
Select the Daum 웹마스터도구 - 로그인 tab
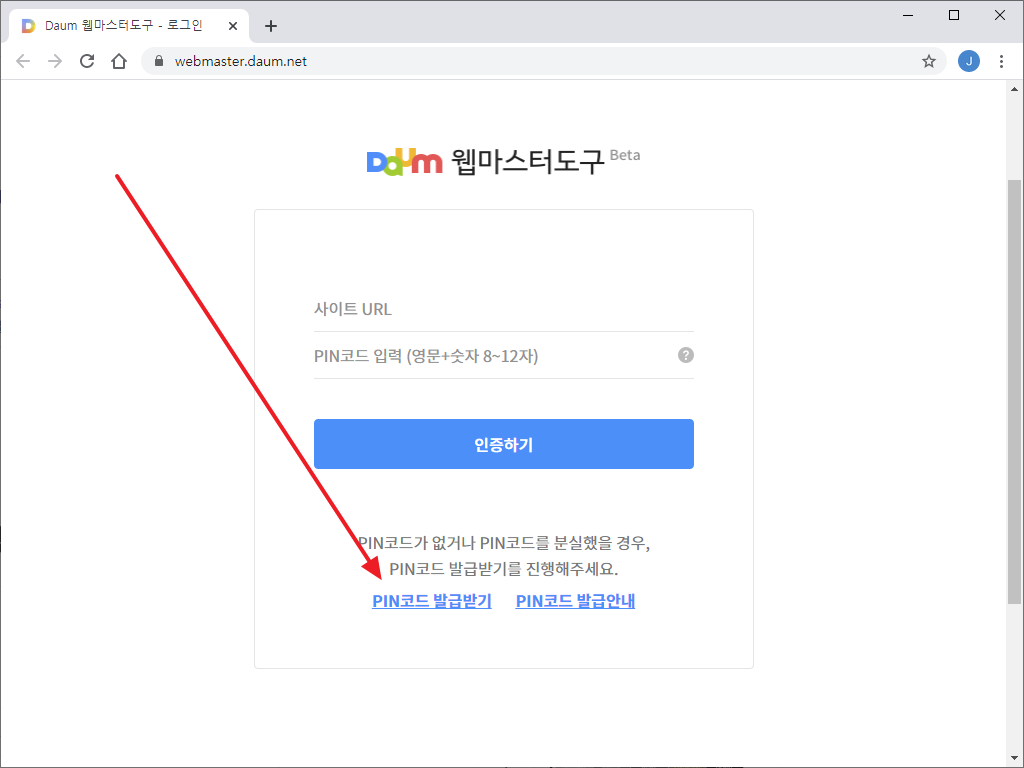pyautogui.click(x=129, y=26)
